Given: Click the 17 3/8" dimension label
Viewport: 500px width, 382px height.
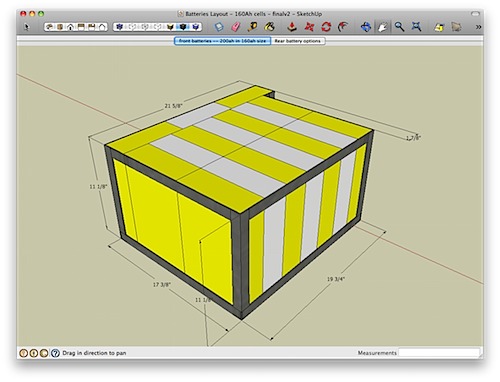Looking at the screenshot, I should (162, 285).
